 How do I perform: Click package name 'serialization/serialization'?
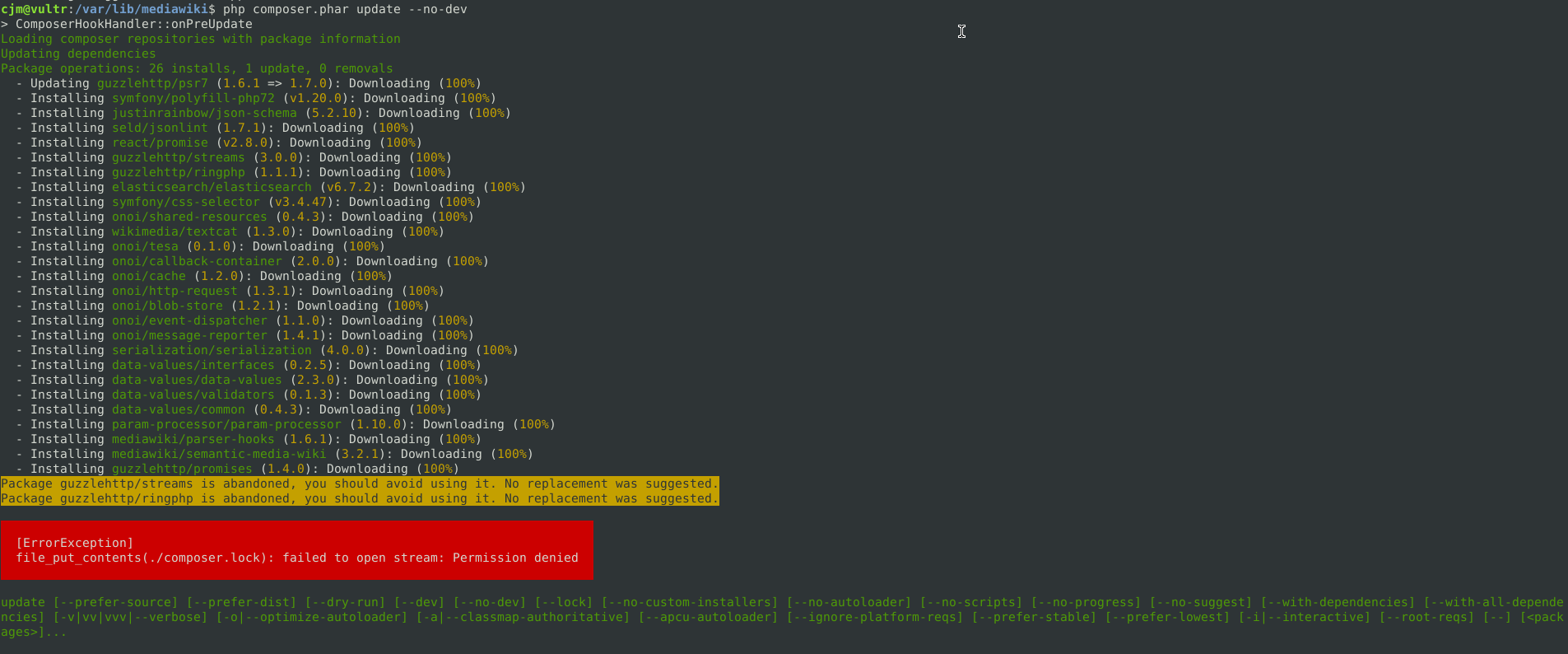212,350
